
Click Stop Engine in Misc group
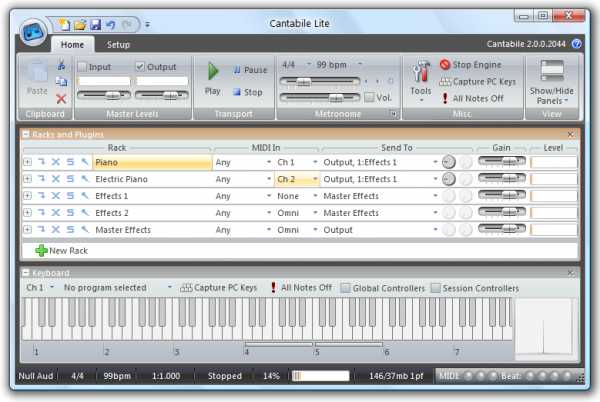pos(471,65)
